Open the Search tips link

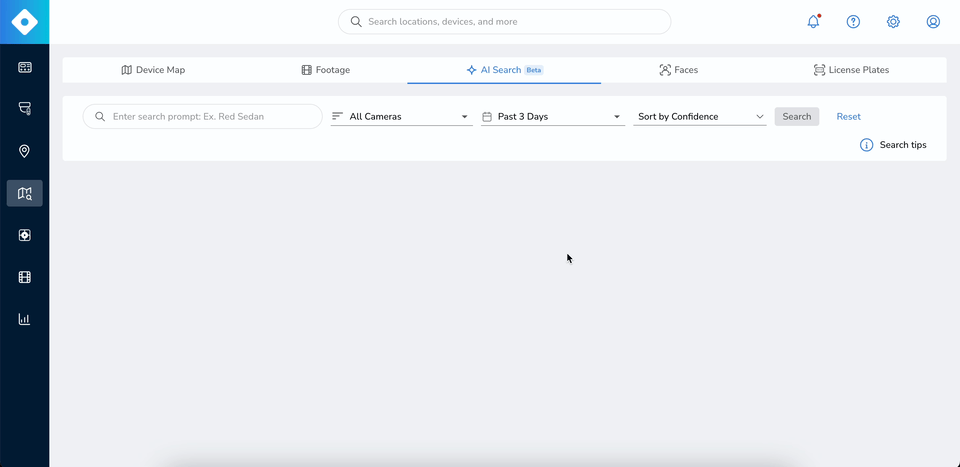pos(903,145)
